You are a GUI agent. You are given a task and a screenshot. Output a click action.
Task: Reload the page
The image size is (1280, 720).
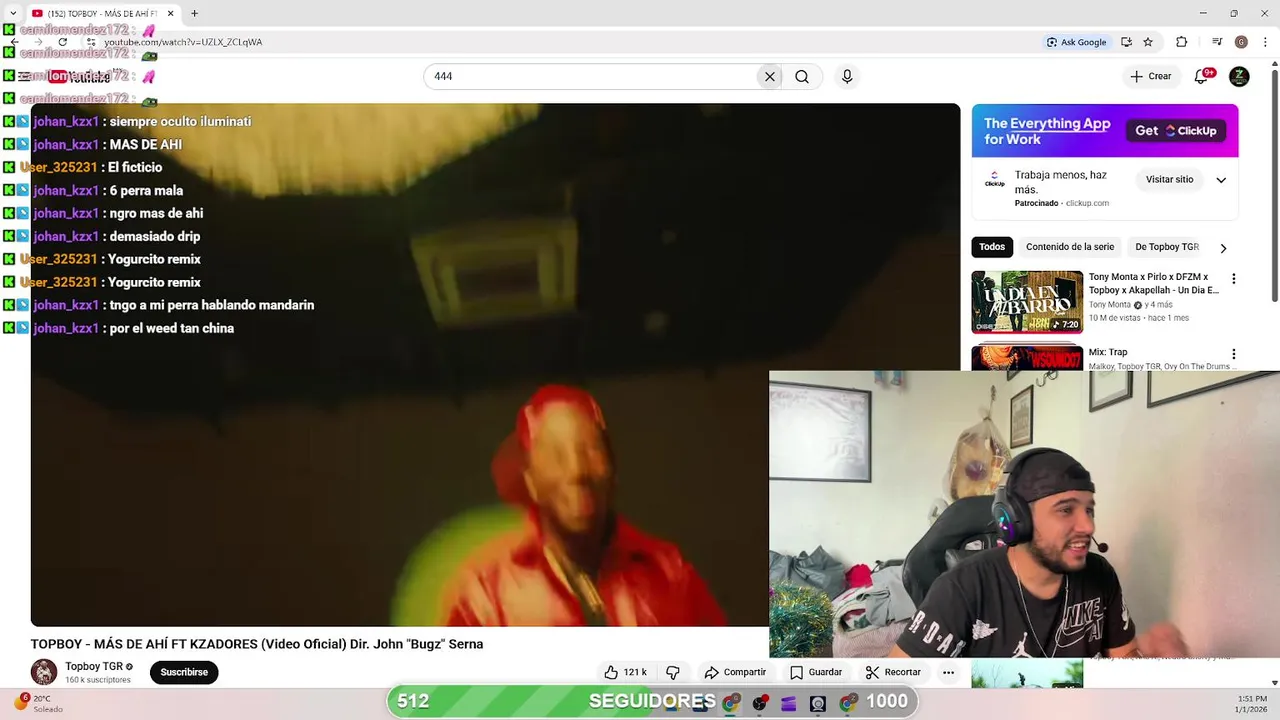62,42
